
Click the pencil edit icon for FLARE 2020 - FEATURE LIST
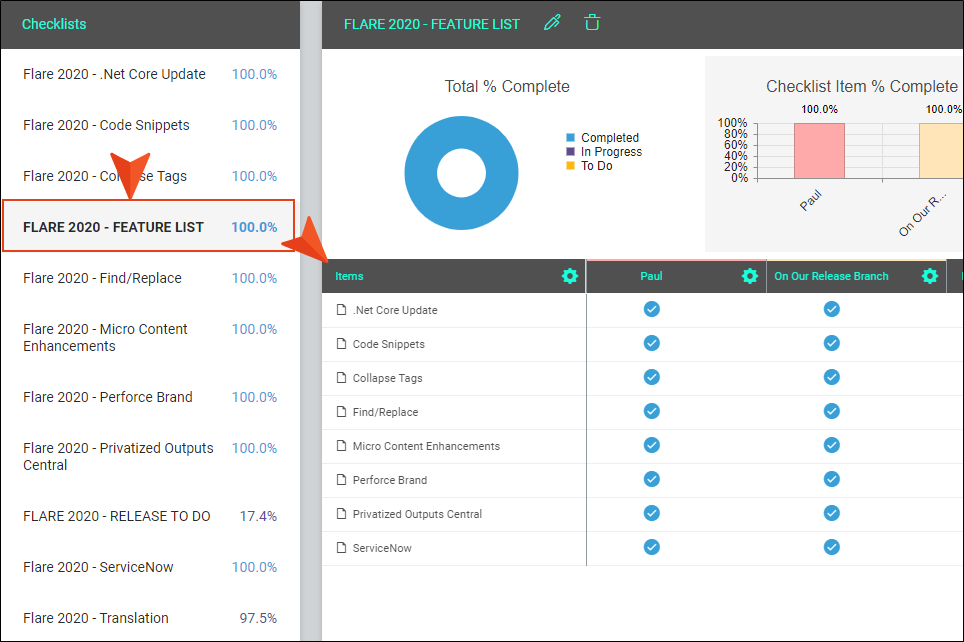(x=552, y=23)
